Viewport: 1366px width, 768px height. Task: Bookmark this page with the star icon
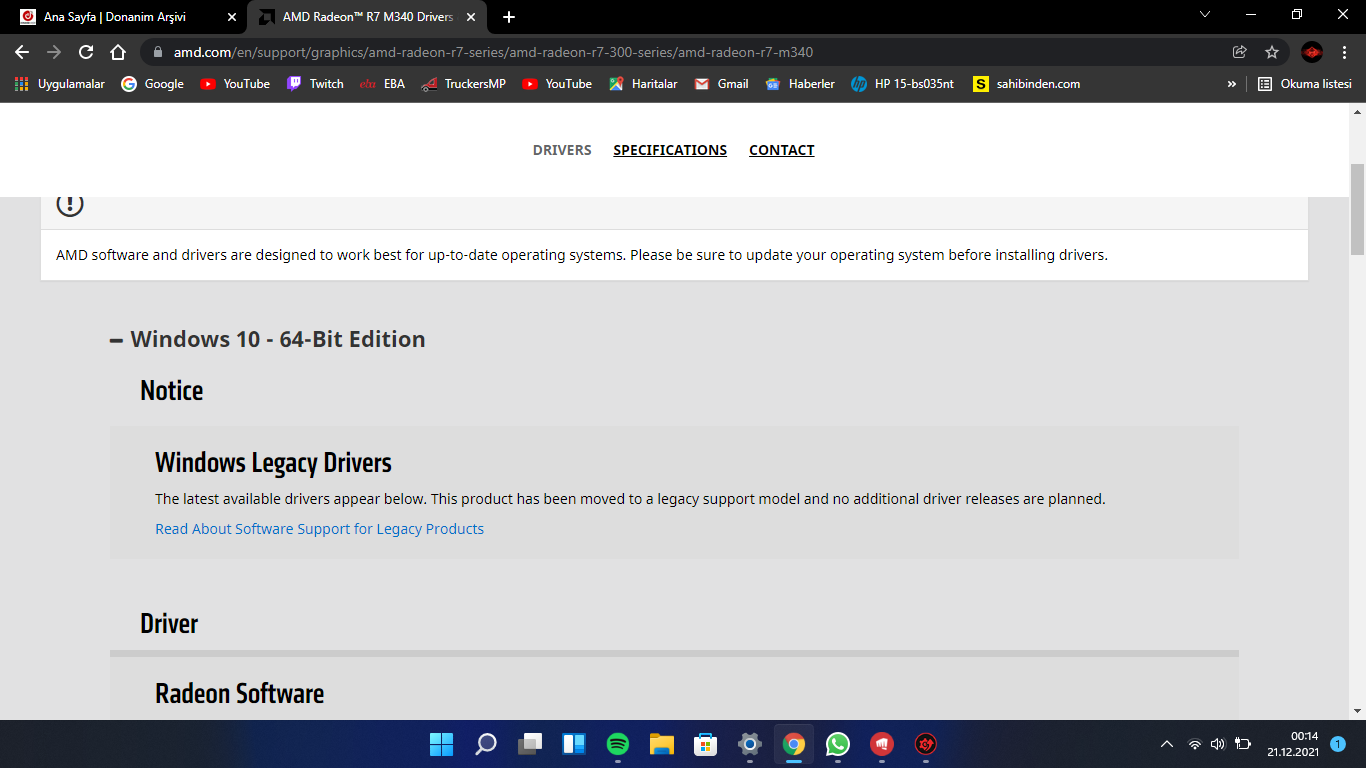pyautogui.click(x=1272, y=52)
